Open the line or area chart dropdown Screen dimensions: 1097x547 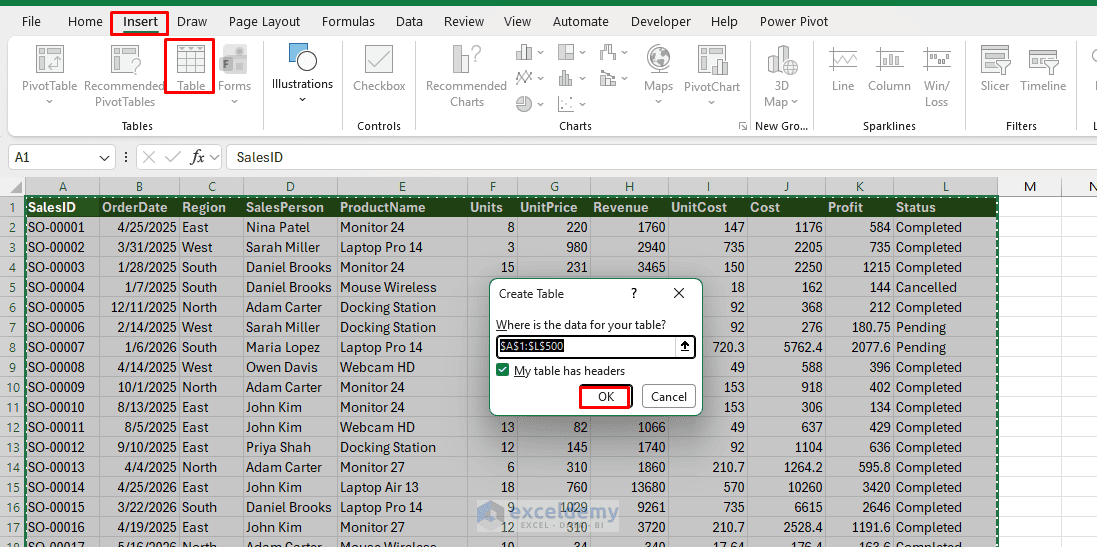(x=541, y=78)
